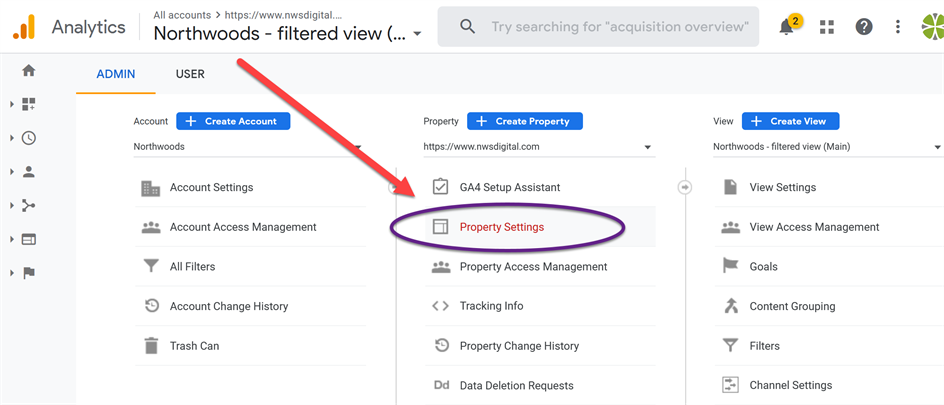Screen dimensions: 944x405
Task: Switch to the USER tab
Action: (190, 74)
